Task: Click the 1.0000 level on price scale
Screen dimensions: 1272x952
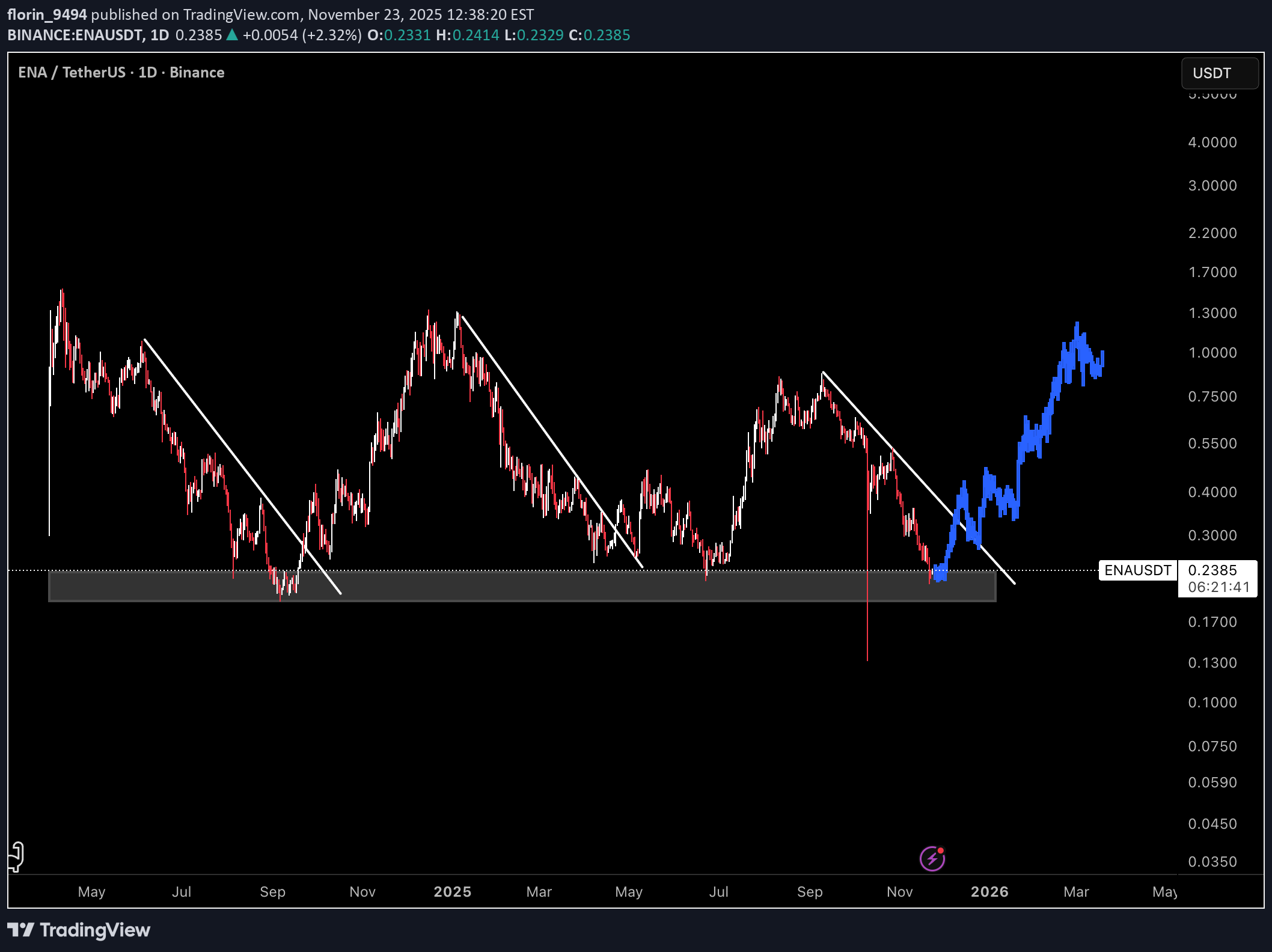Action: (1212, 353)
